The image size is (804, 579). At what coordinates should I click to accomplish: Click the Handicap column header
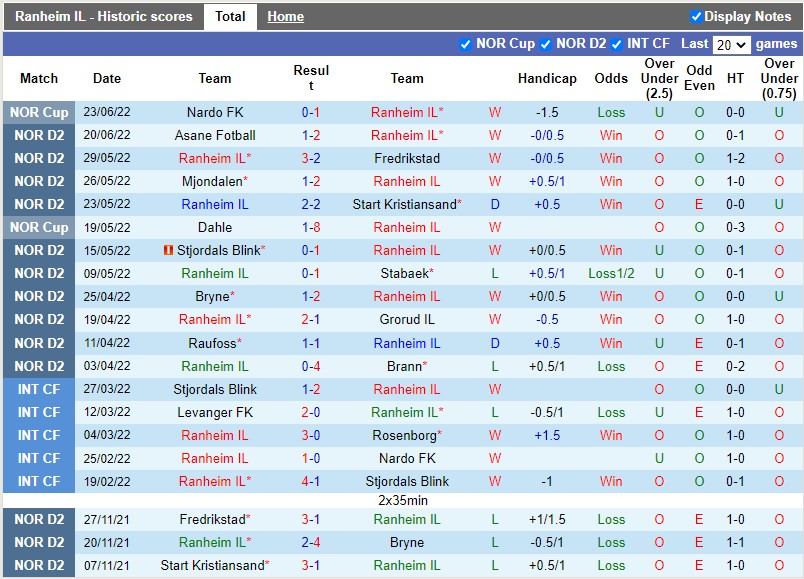click(547, 78)
